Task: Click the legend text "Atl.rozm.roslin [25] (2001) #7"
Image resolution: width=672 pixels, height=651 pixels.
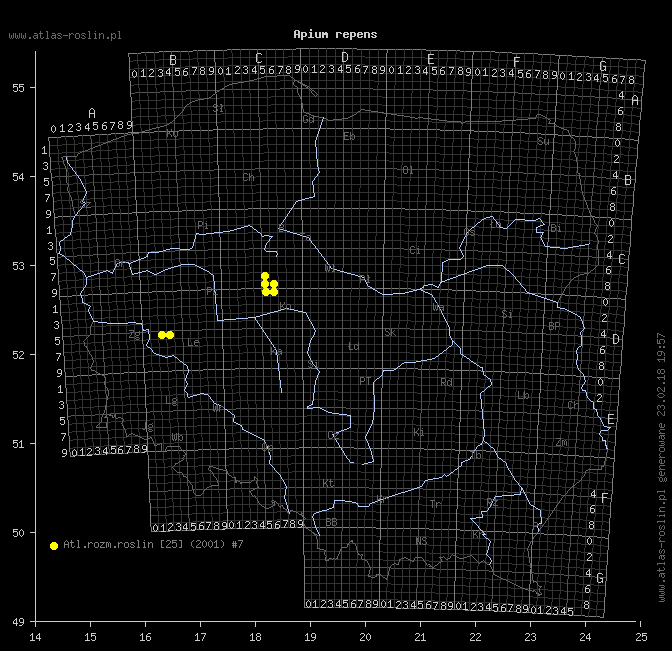Action: [153, 544]
